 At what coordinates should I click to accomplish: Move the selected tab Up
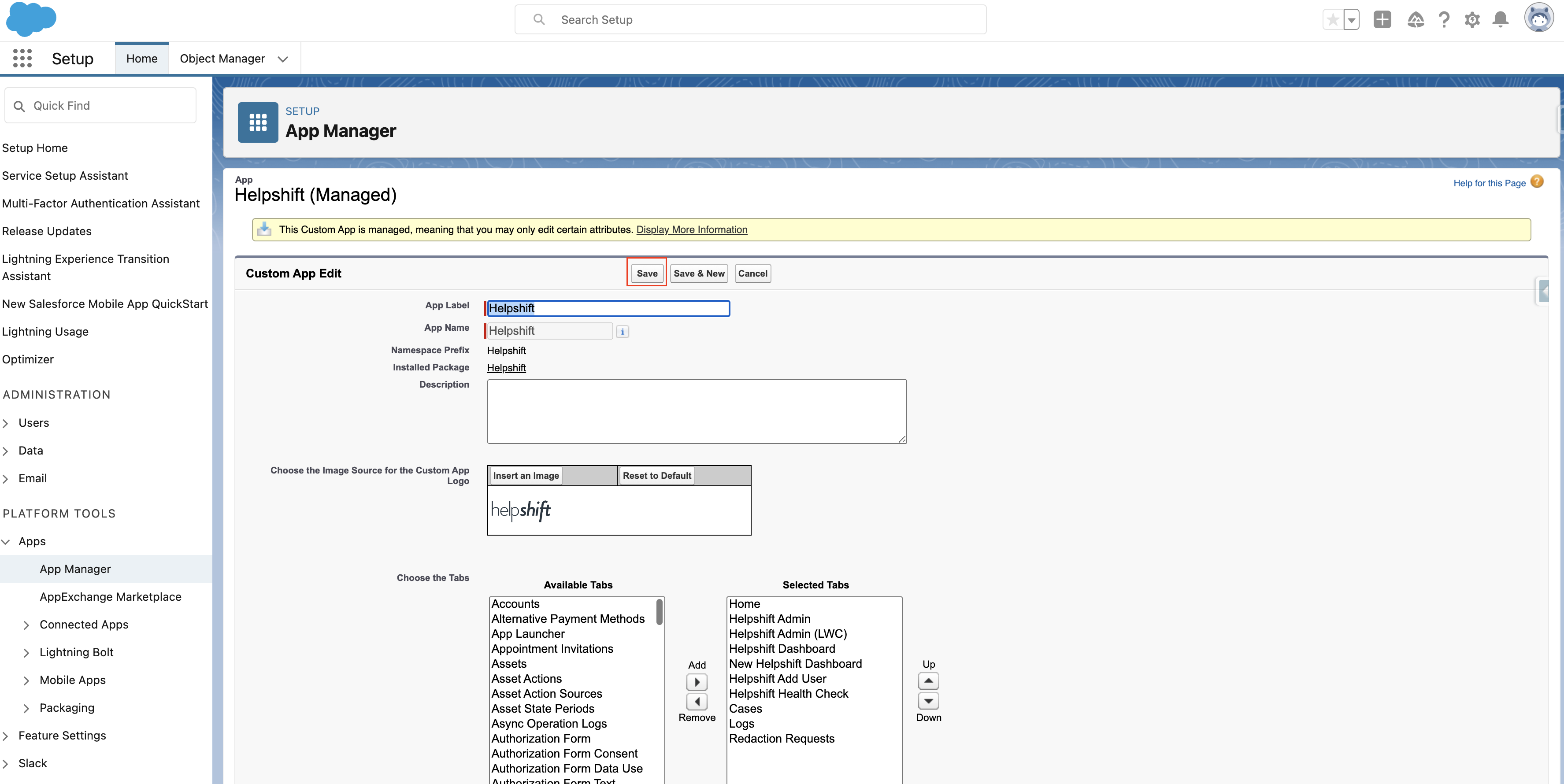coord(928,681)
